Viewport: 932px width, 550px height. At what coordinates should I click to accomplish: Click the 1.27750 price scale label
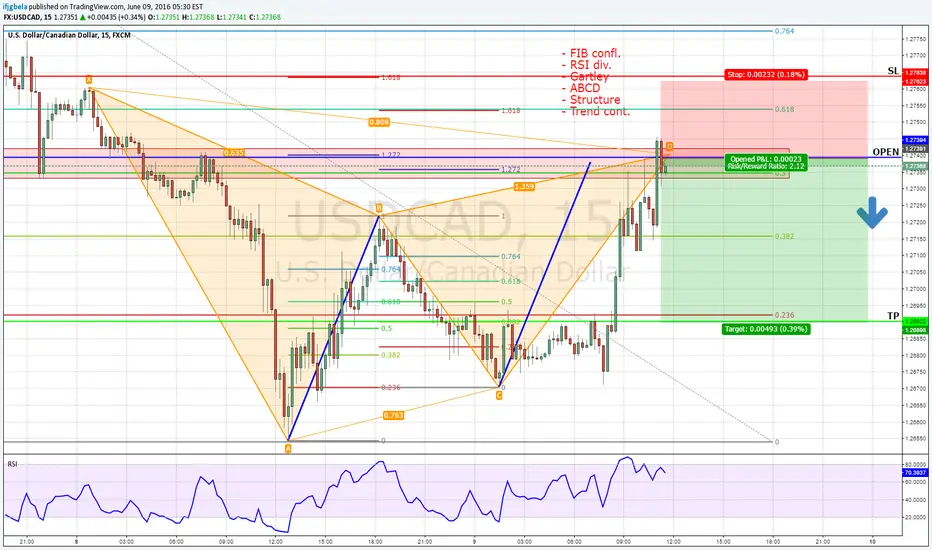pyautogui.click(x=915, y=39)
